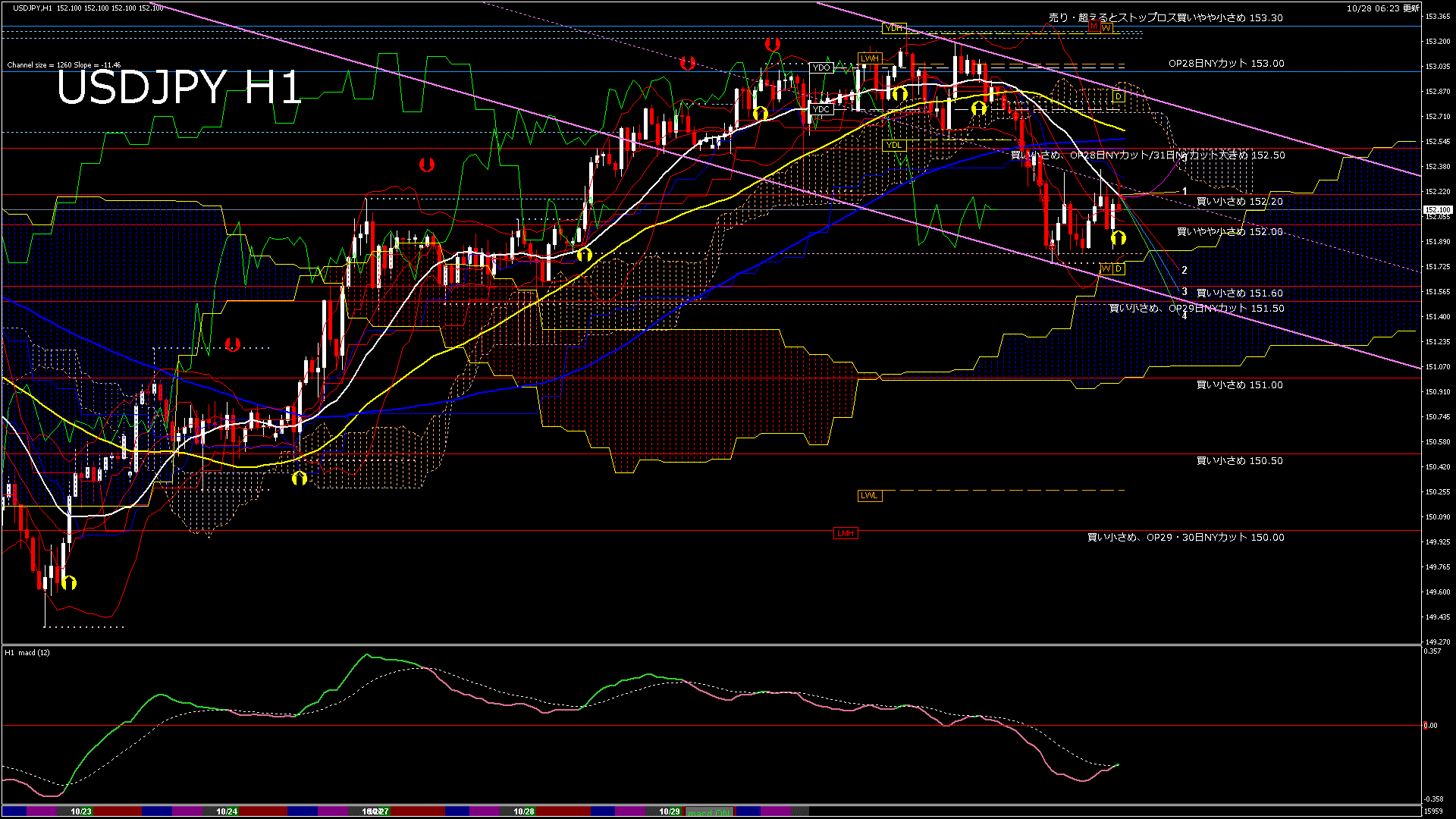Click the orange LWL last-week-low marker
Image resolution: width=1456 pixels, height=819 pixels.
(x=868, y=495)
